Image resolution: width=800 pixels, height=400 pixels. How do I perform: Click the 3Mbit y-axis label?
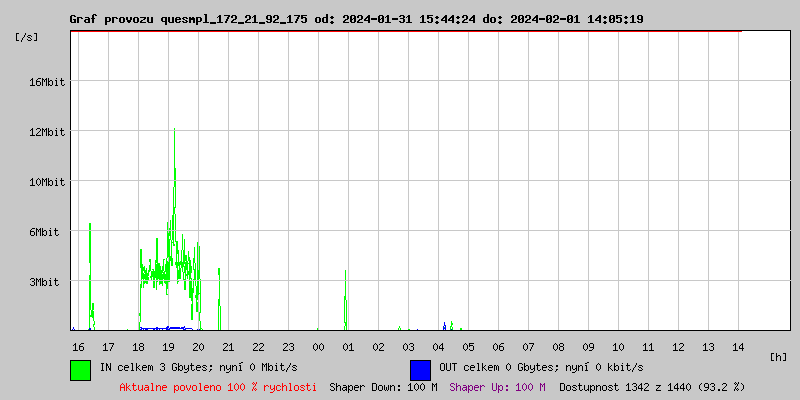(47, 282)
